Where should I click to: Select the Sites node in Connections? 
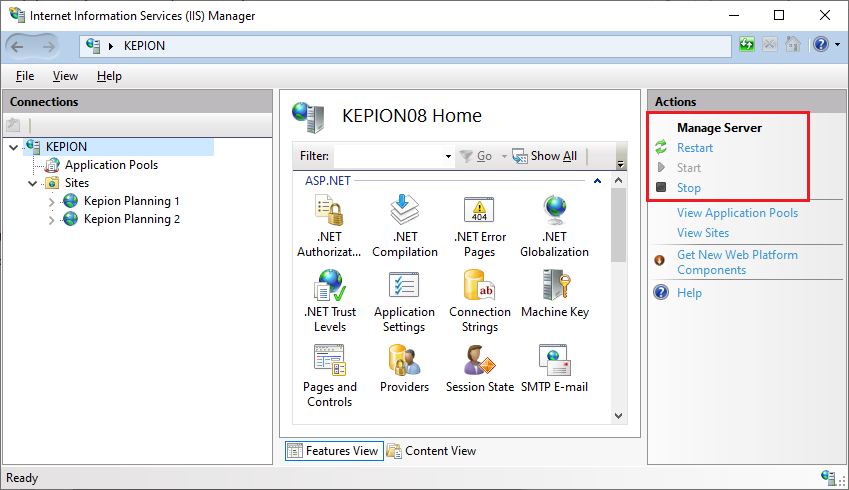point(77,183)
